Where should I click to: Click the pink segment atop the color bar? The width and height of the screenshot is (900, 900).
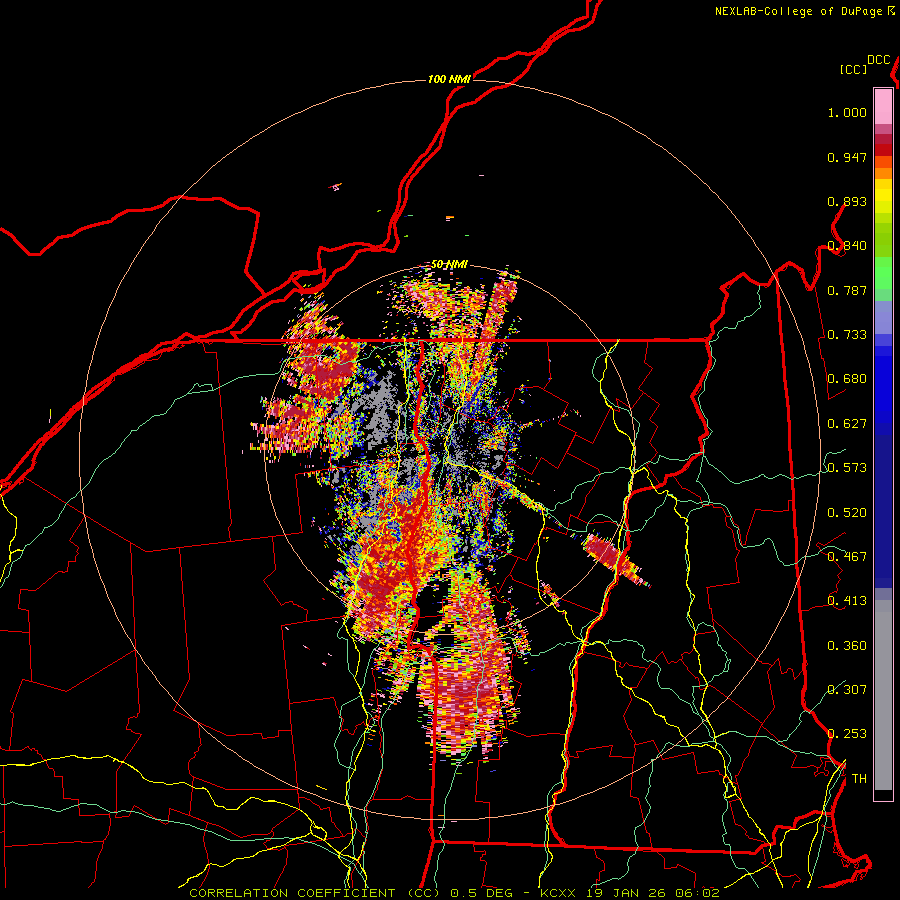(883, 106)
